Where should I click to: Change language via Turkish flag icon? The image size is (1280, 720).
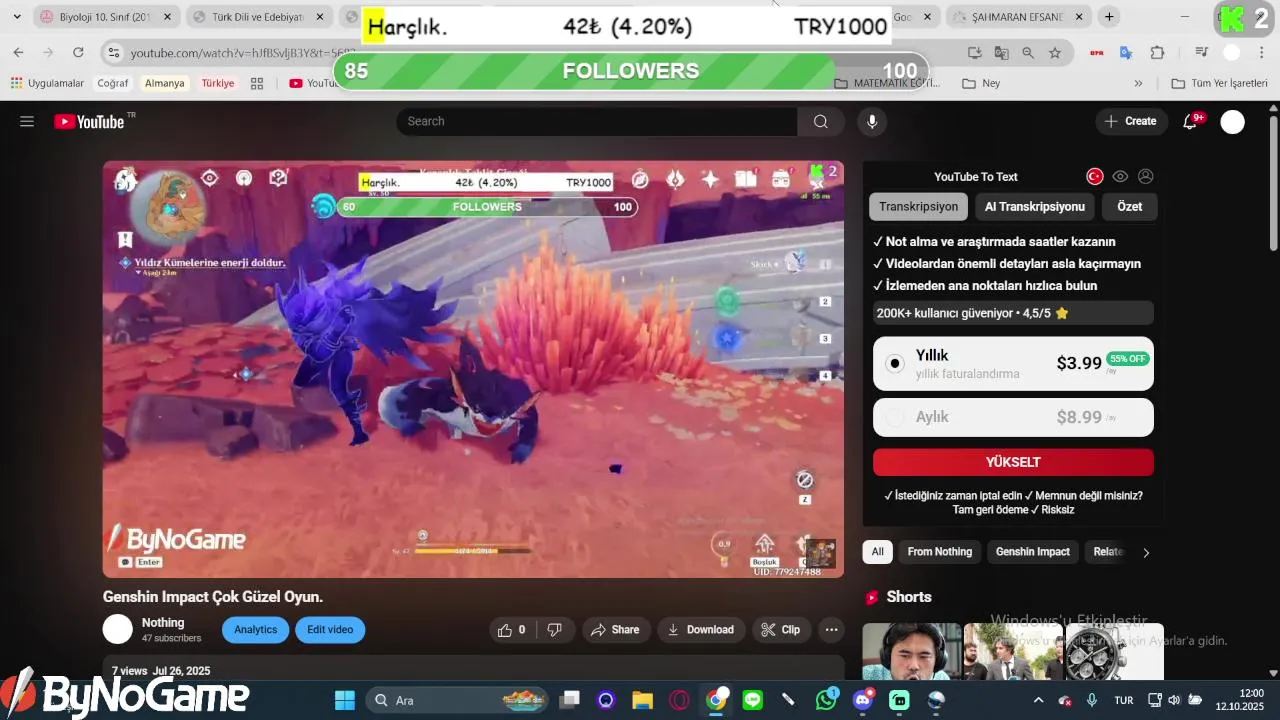coord(1095,176)
